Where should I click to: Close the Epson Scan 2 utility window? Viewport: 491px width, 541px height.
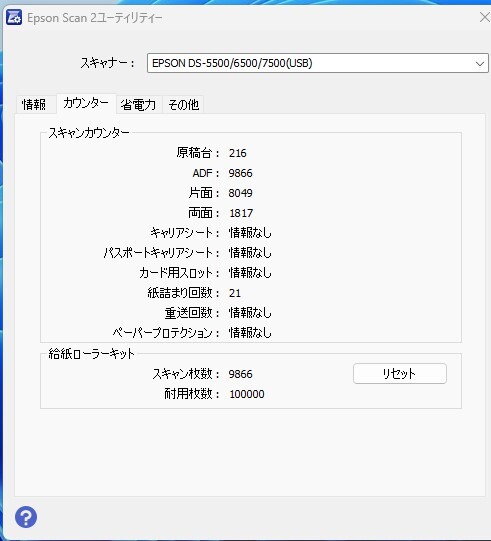point(484,17)
